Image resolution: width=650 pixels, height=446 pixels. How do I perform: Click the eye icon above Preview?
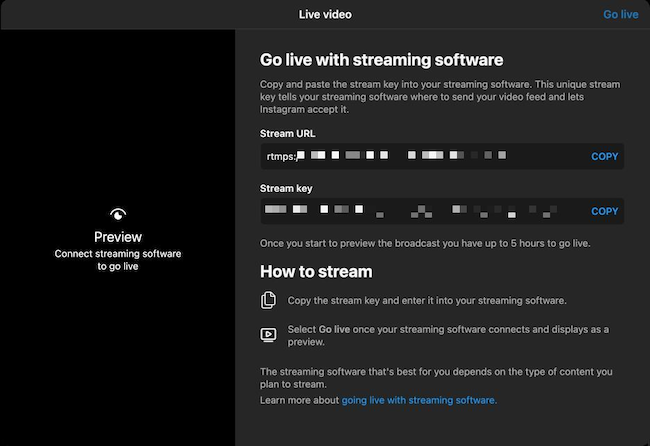(x=118, y=214)
